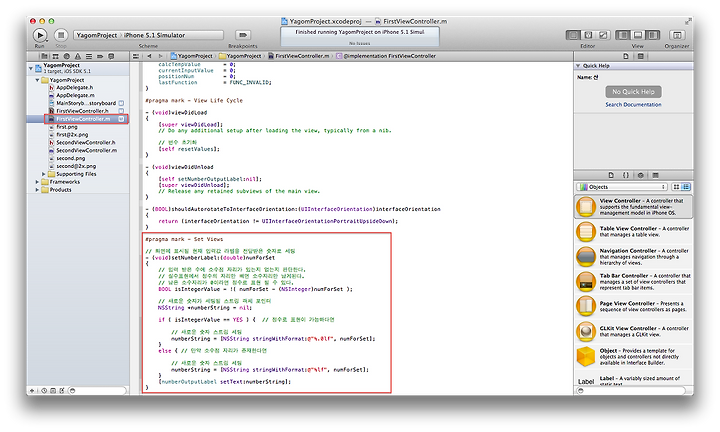Select second.png in the navigator

point(71,158)
